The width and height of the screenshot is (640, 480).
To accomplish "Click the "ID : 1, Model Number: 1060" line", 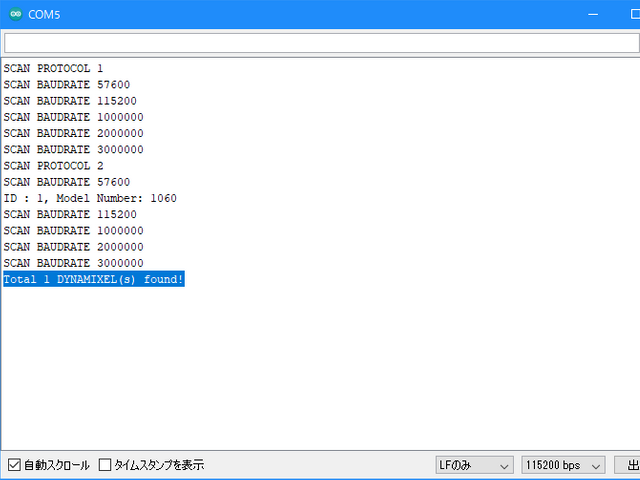I will 90,198.
